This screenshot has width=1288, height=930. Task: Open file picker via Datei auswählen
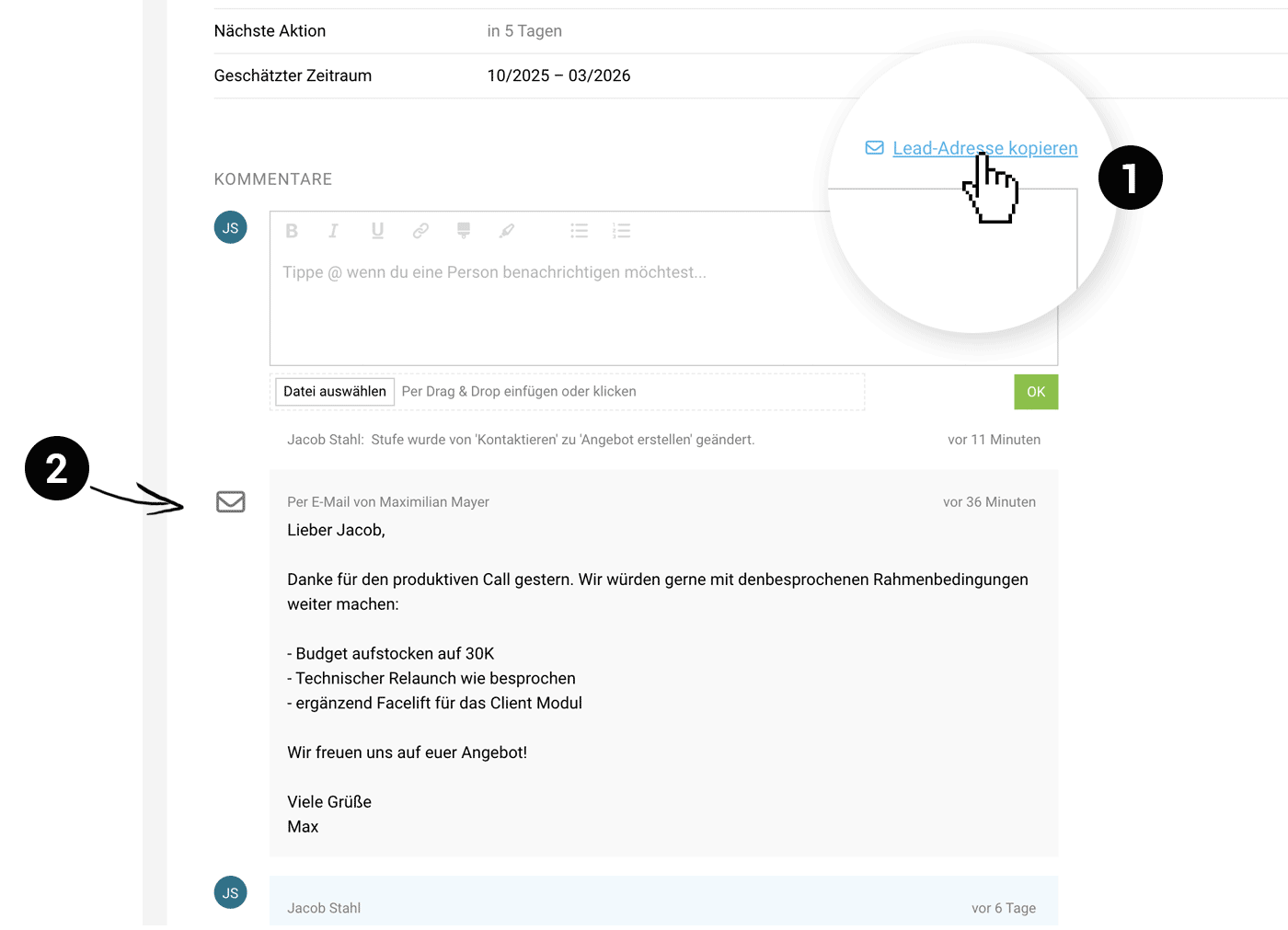point(334,391)
